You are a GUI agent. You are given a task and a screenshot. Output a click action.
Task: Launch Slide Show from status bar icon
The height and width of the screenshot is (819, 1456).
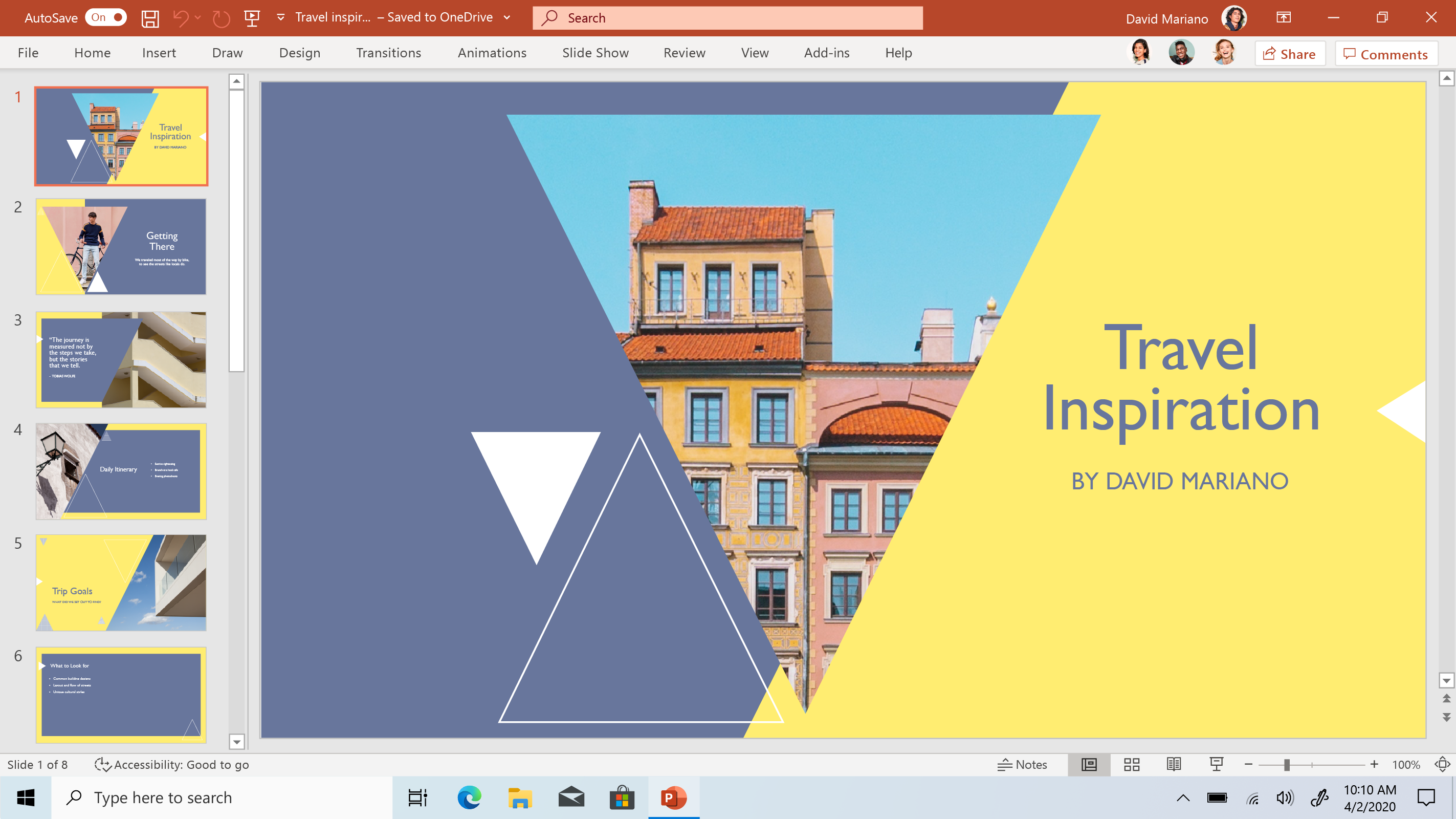pos(1217,765)
